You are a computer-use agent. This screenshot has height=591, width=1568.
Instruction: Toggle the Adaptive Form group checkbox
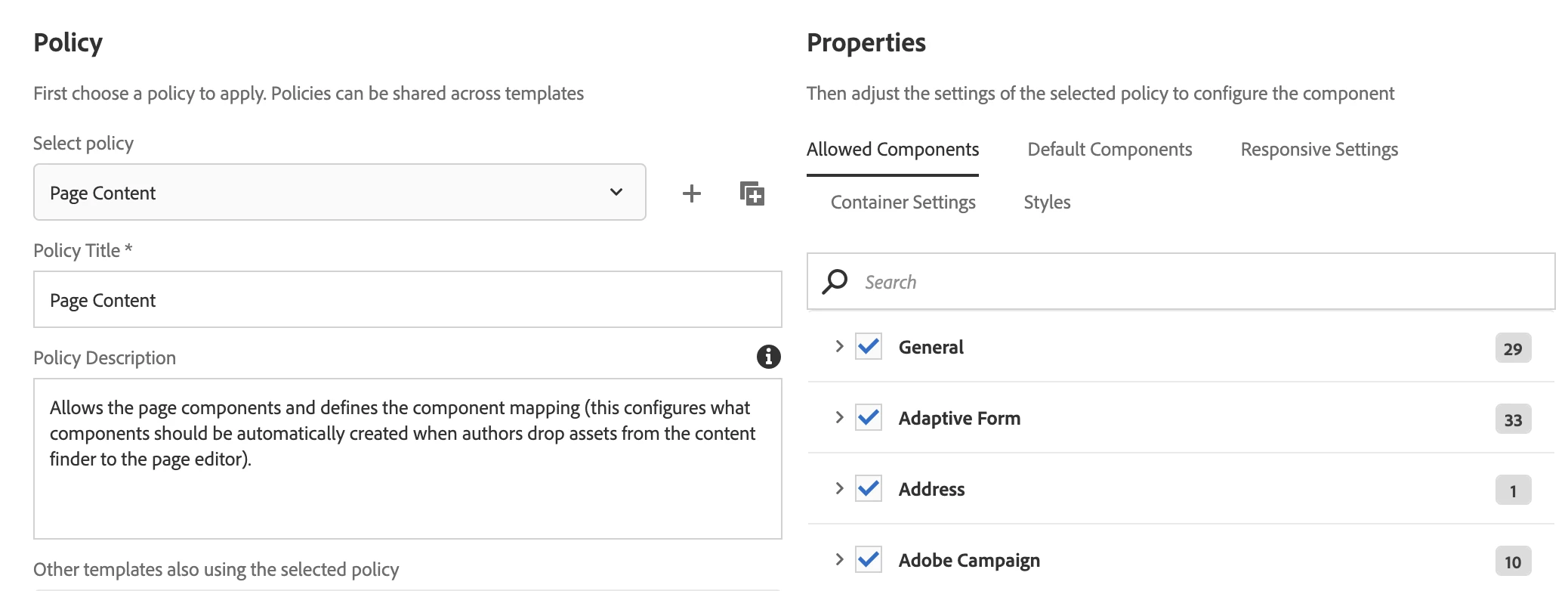tap(869, 418)
